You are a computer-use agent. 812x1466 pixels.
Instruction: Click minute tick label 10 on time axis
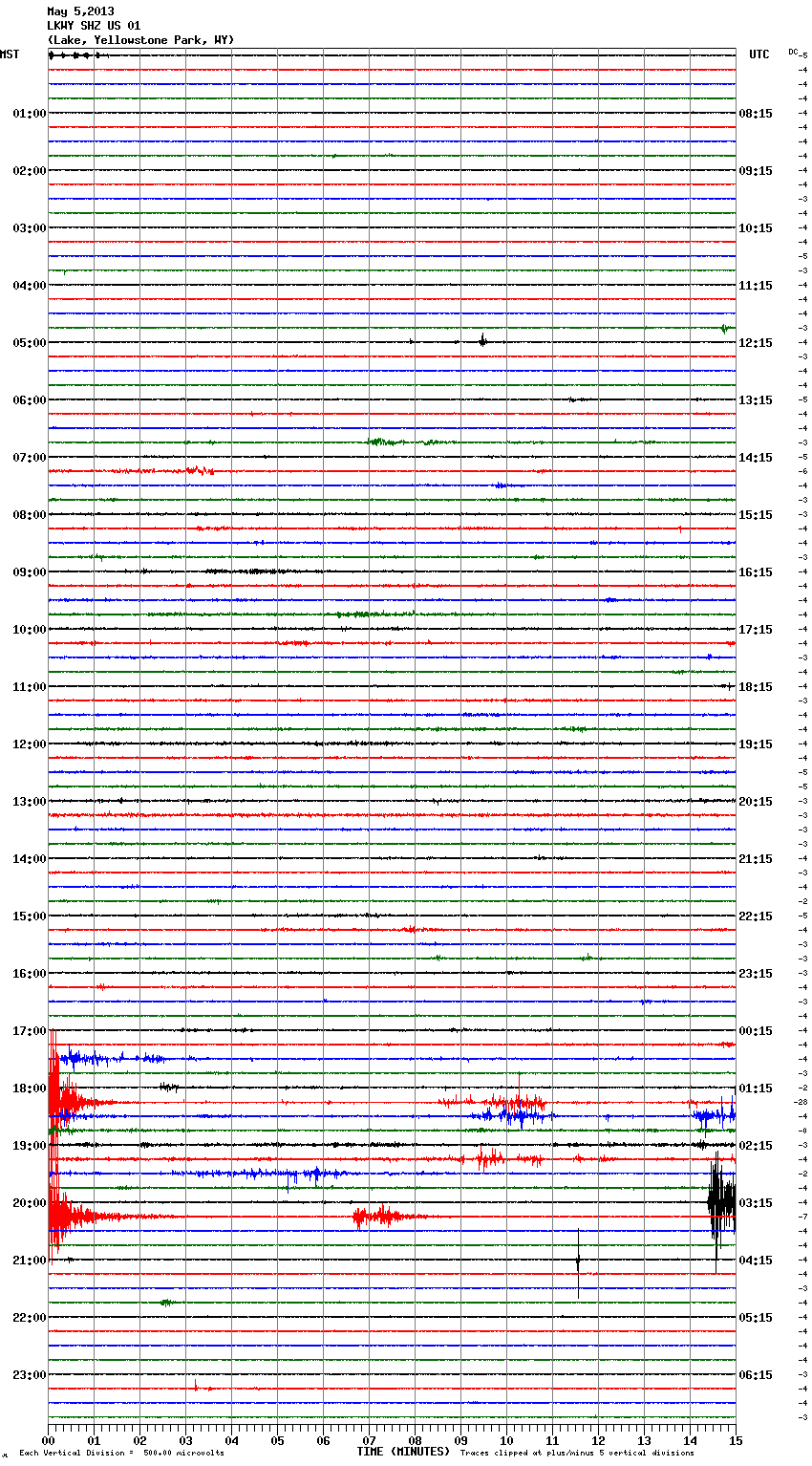506,1440
